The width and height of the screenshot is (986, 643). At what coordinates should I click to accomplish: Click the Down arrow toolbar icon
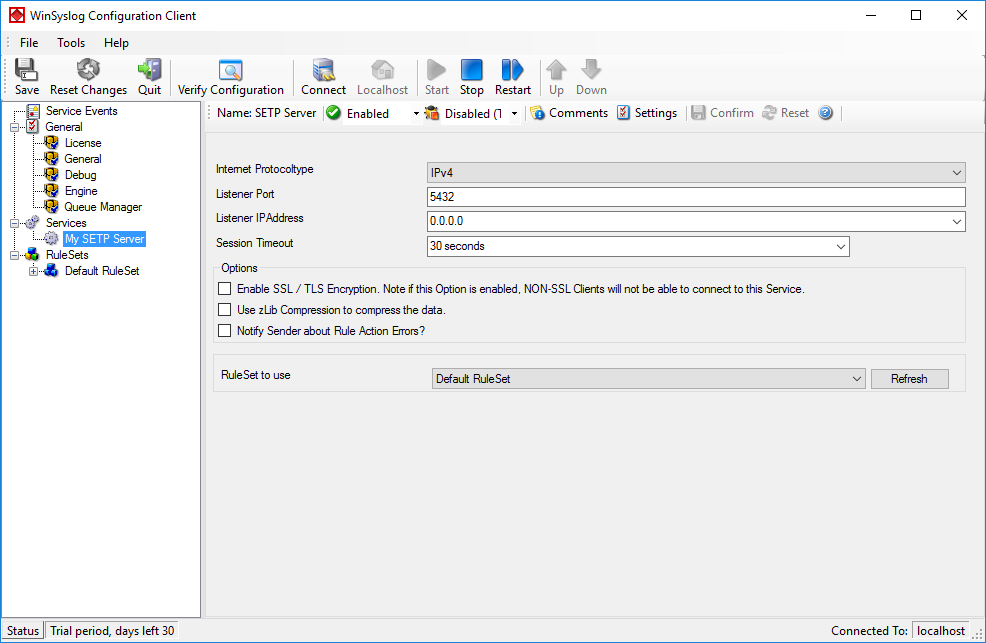click(591, 70)
